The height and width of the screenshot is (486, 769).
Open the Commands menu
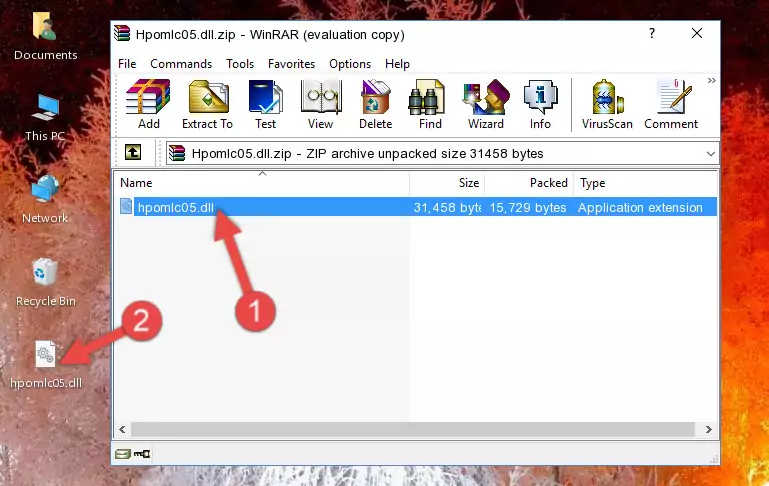coord(181,64)
